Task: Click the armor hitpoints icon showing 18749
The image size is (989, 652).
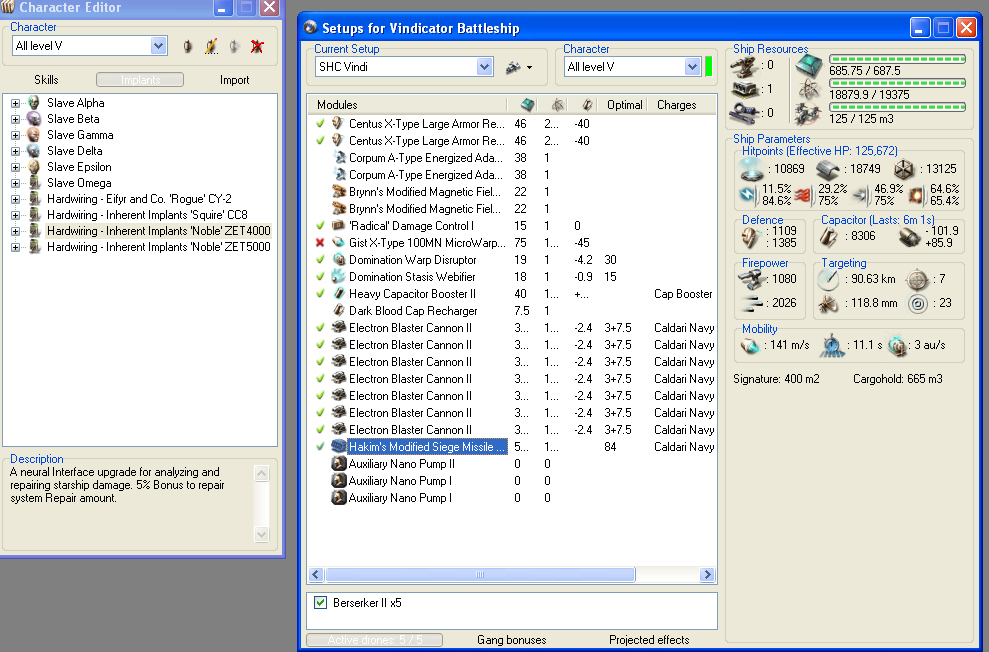Action: (828, 169)
